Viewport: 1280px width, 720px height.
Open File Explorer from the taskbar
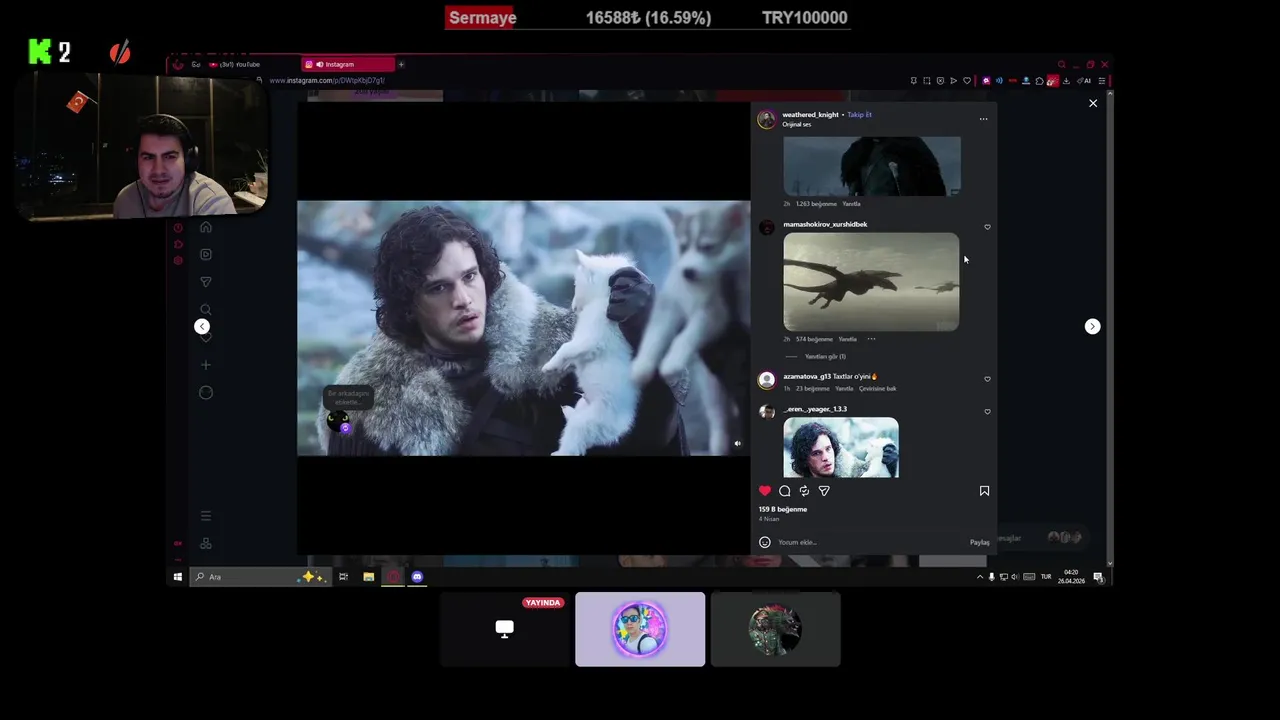point(368,577)
